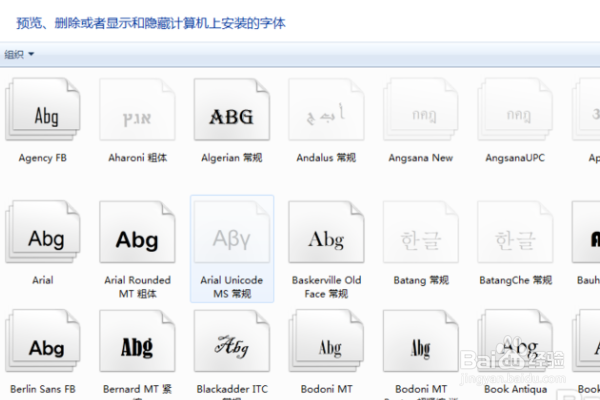This screenshot has height=400, width=600.
Task: Click the BatangChe 常规 name label
Action: tap(515, 280)
